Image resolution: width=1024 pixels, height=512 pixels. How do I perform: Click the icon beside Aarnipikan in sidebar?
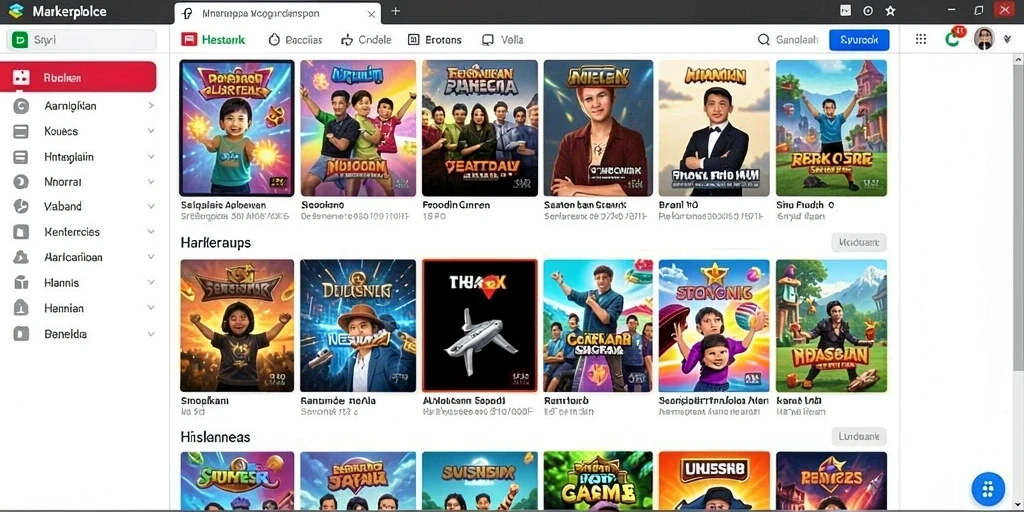pos(21,106)
